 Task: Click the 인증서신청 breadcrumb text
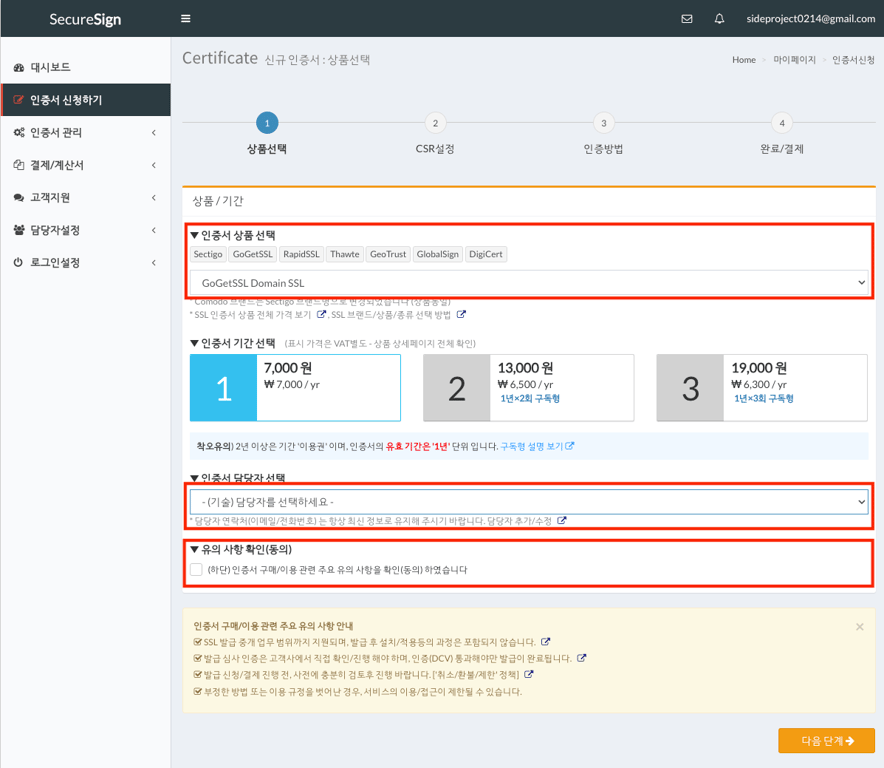(854, 60)
